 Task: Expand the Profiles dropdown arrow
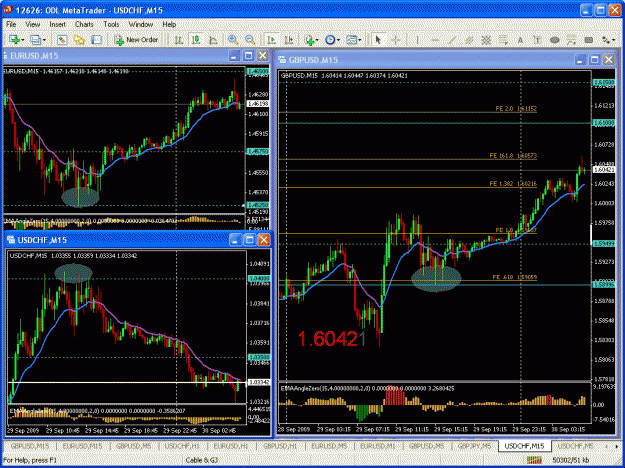pyautogui.click(x=44, y=40)
